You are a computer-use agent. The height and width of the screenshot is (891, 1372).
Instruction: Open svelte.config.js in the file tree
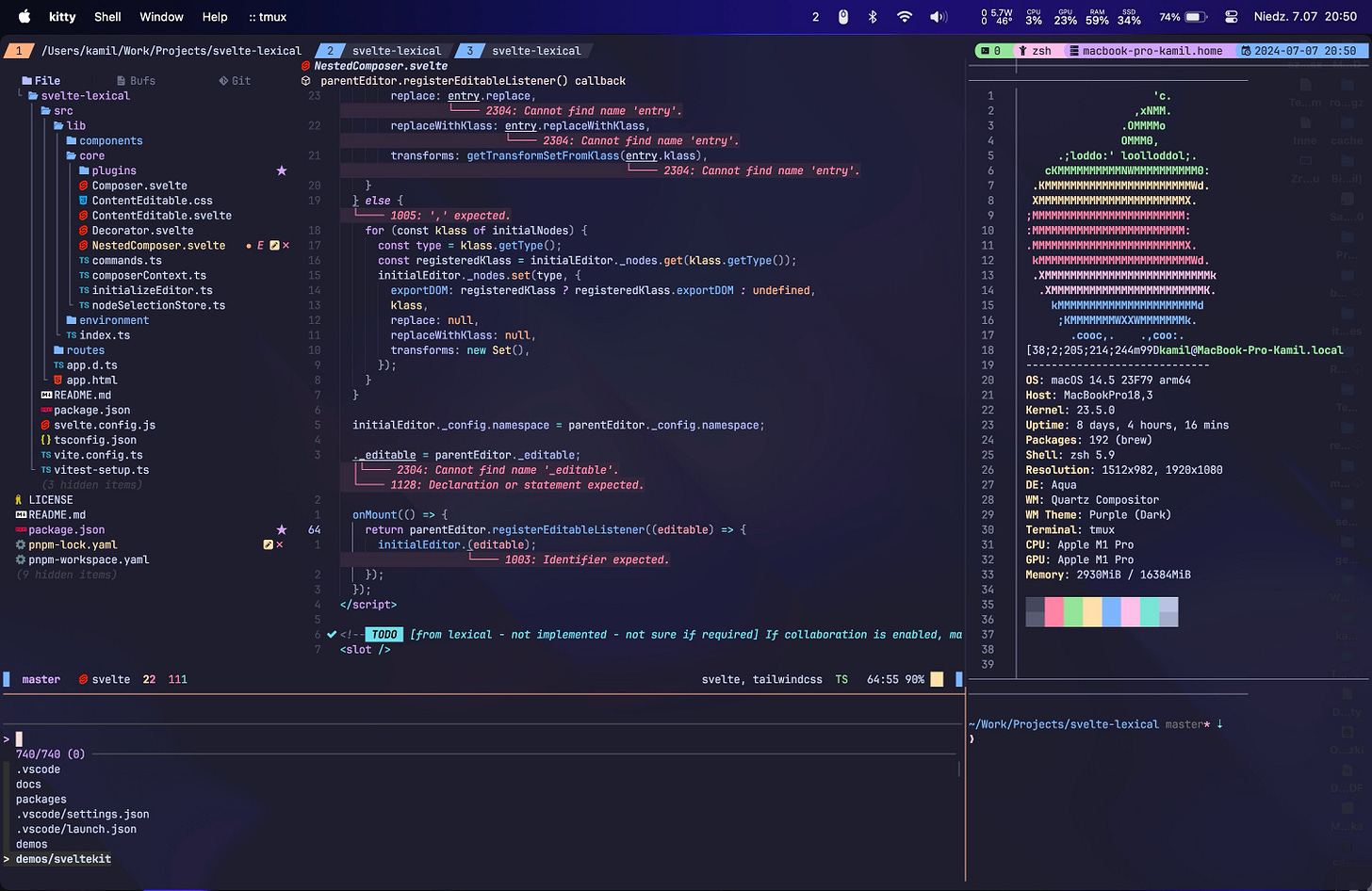coord(105,425)
